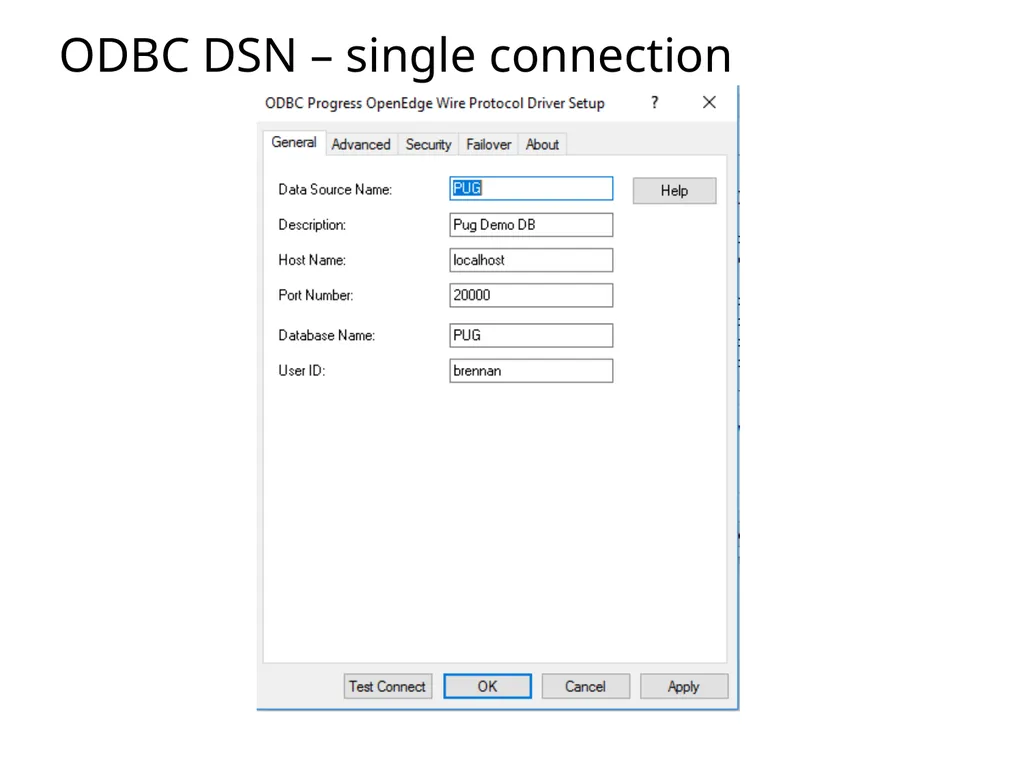Image resolution: width=1024 pixels, height=768 pixels.
Task: Click the Data Source Name input field
Action: click(x=531, y=189)
